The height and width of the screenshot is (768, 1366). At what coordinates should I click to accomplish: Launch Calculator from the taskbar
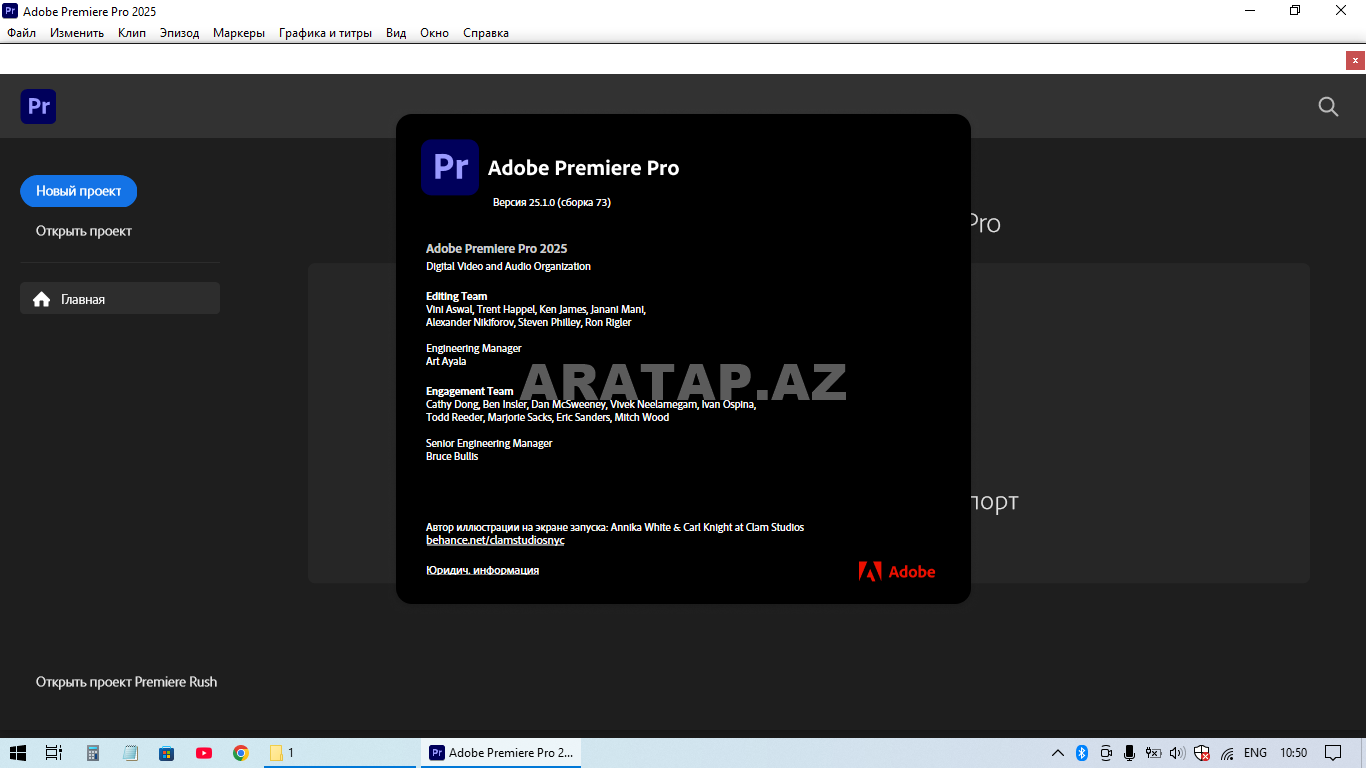[x=93, y=753]
